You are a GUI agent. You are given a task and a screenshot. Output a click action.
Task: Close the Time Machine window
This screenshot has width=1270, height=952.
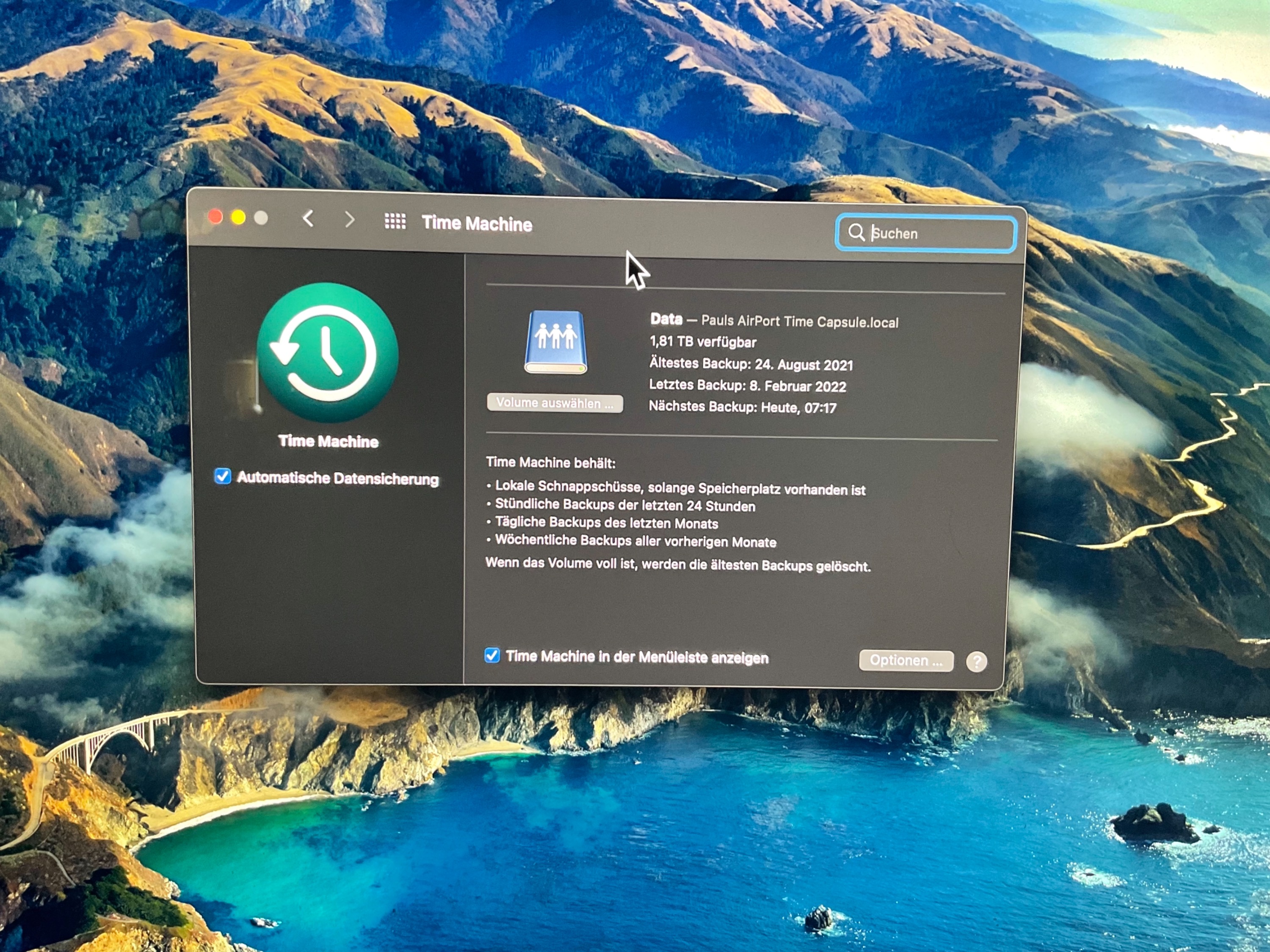[215, 216]
